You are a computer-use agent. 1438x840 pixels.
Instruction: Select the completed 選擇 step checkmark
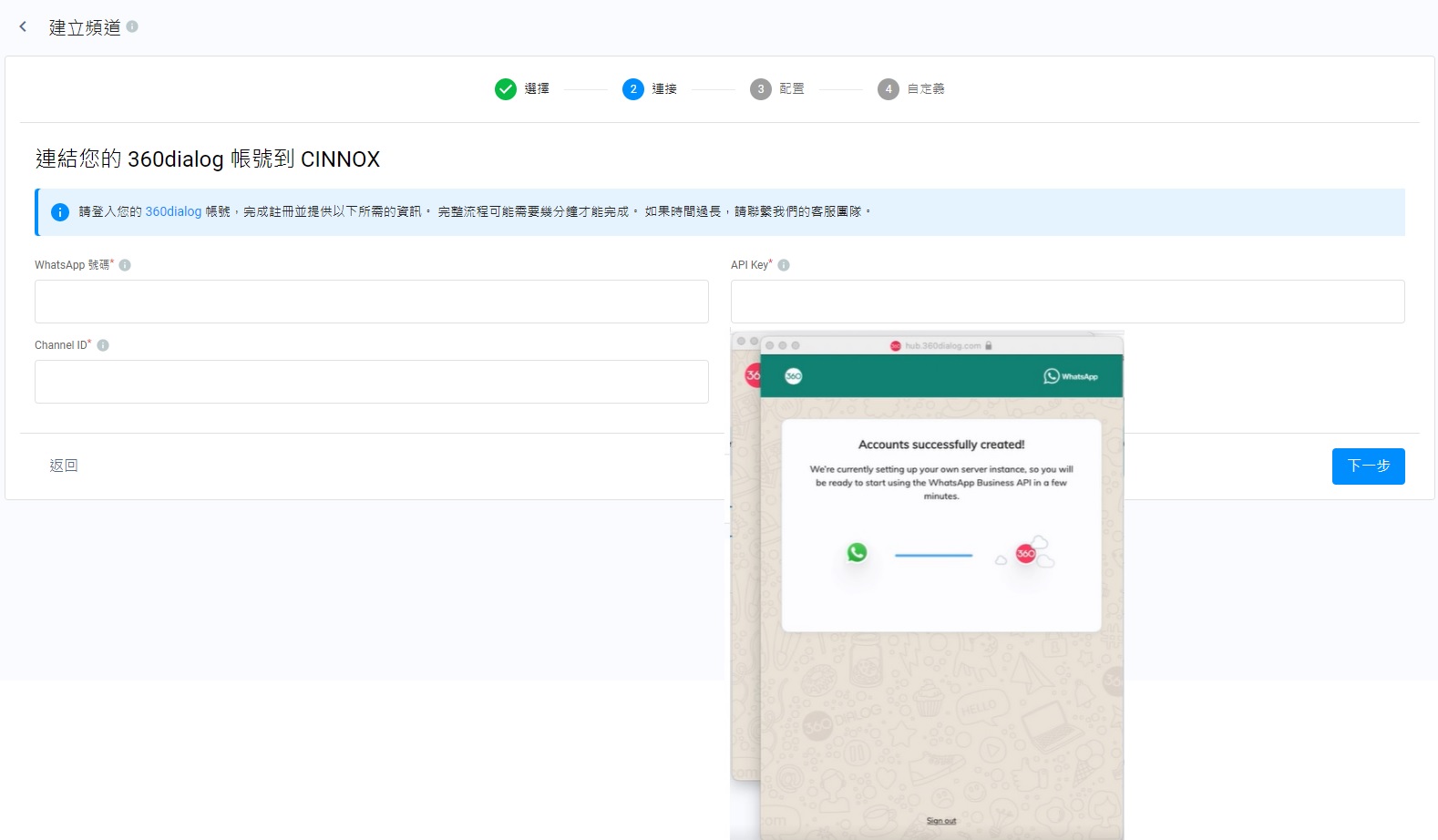(506, 89)
